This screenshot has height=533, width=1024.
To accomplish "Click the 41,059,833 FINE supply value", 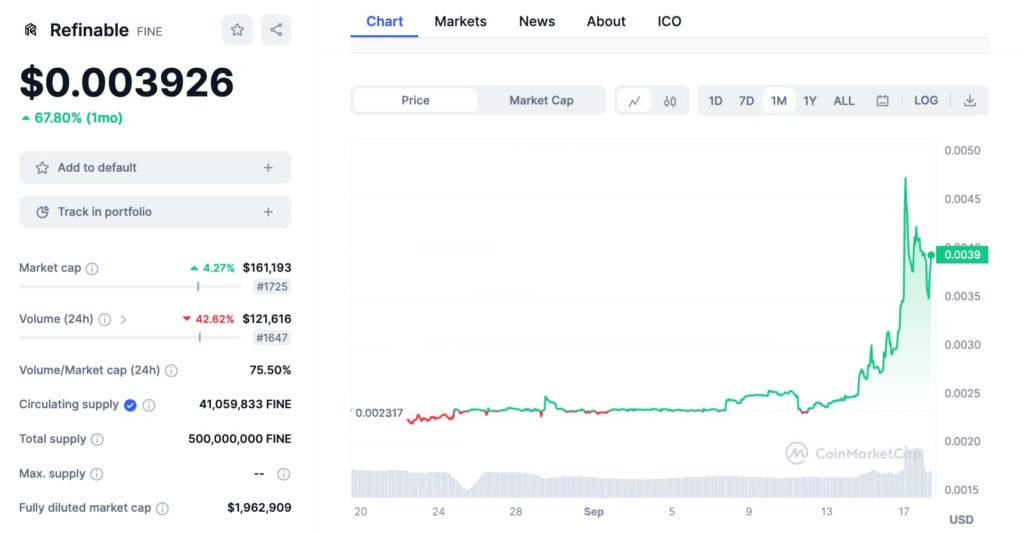I will tap(245, 404).
